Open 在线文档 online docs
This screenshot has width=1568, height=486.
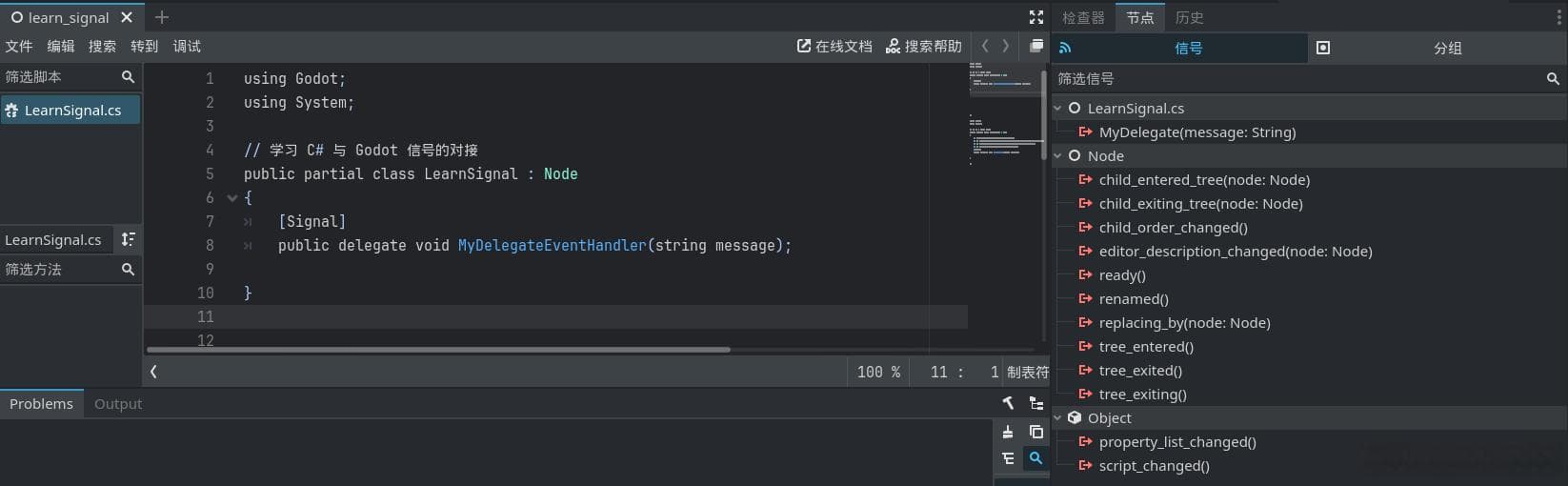pos(834,46)
